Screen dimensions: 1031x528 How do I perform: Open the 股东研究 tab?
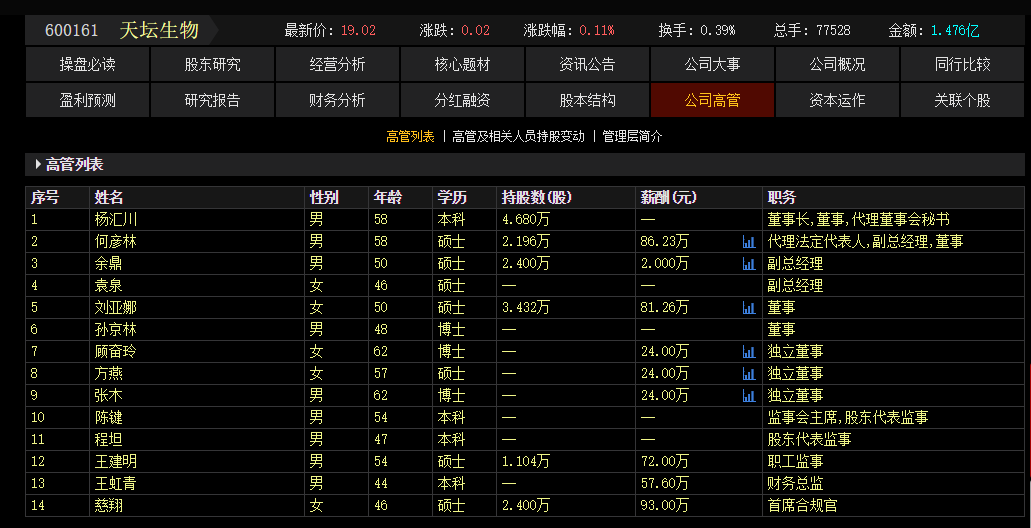(212, 64)
